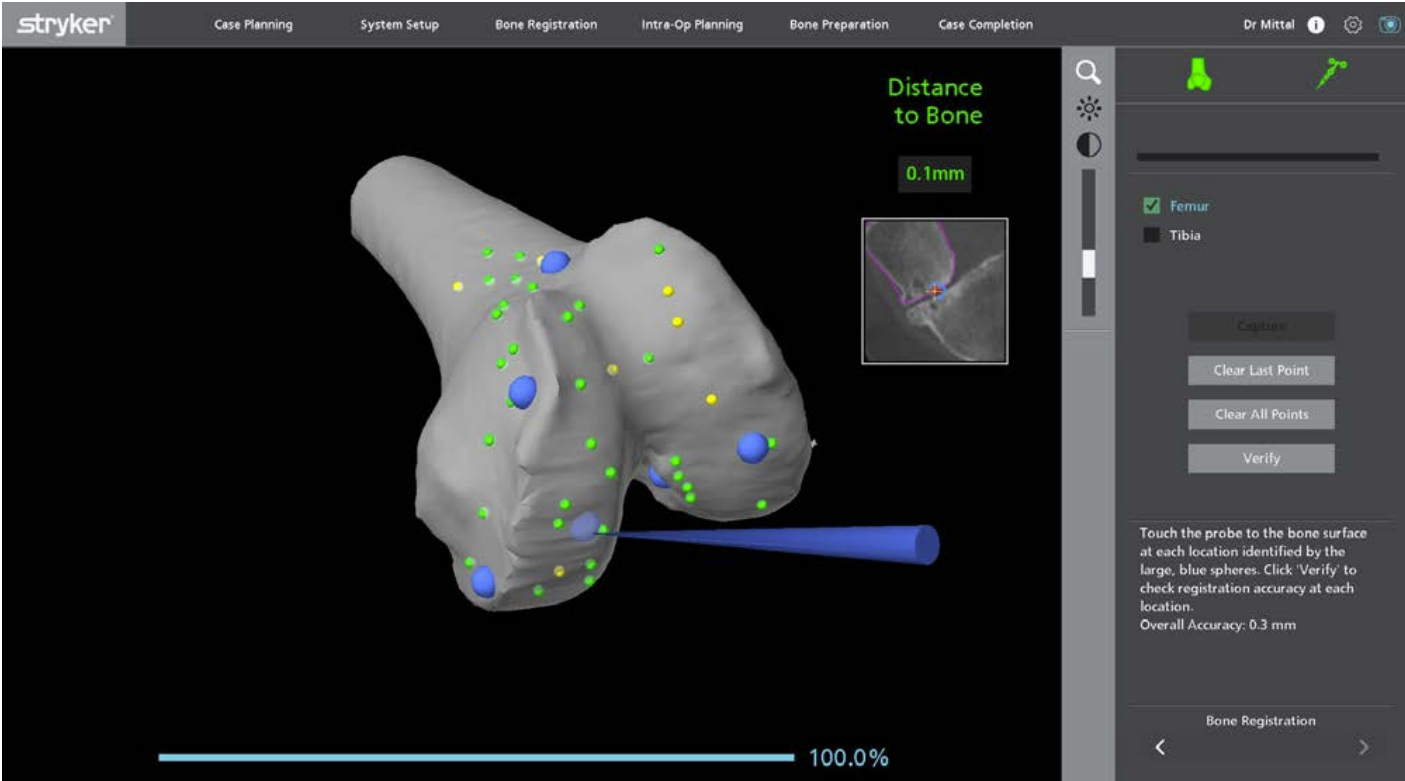Click the Overall Accuracy: 0.3 mm text
Image resolution: width=1405 pixels, height=781 pixels.
coord(1217,625)
